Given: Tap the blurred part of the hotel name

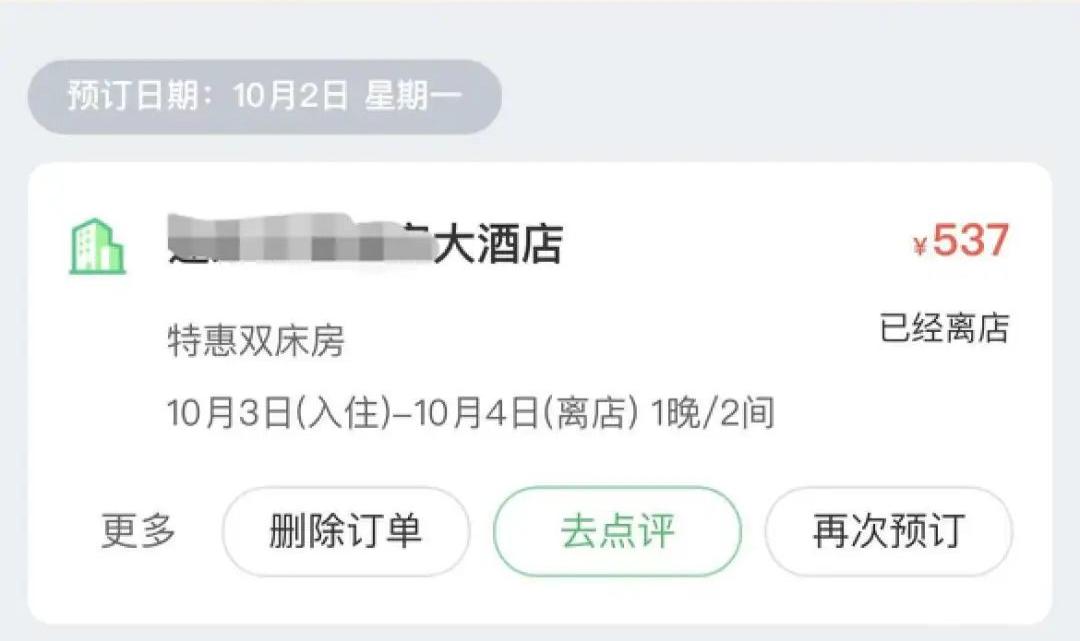Looking at the screenshot, I should (300, 244).
